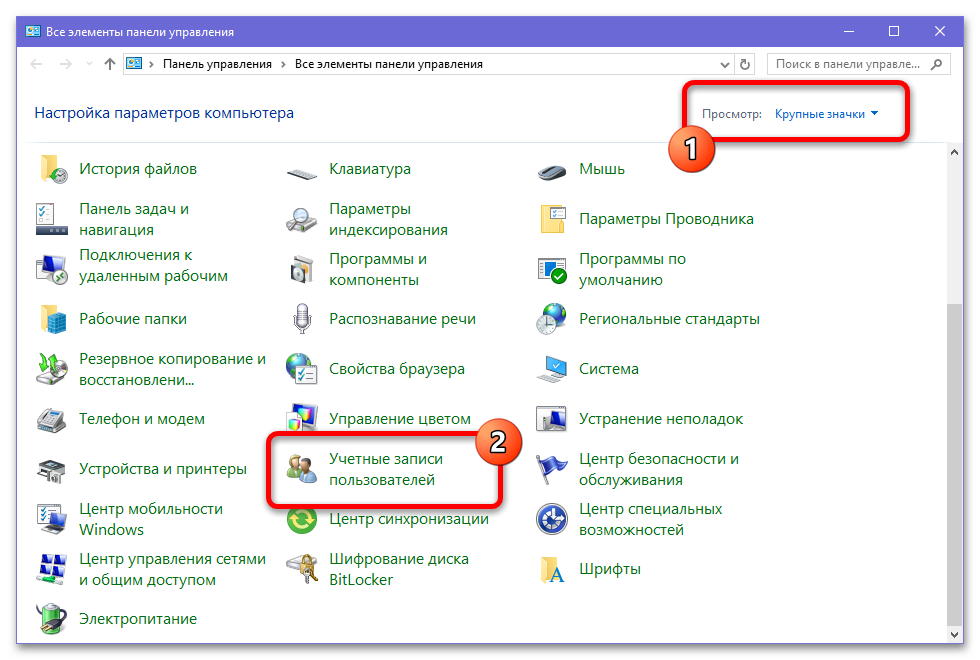
Task: Open the Электропитание link text
Action: 138,619
